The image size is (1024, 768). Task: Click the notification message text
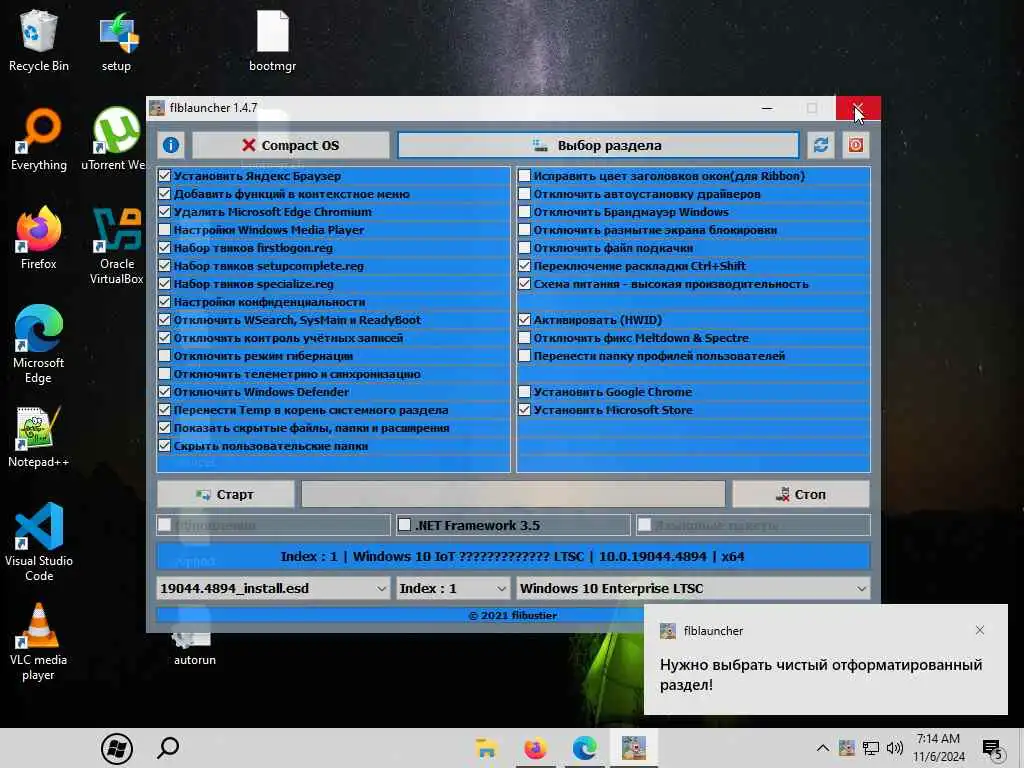point(821,675)
